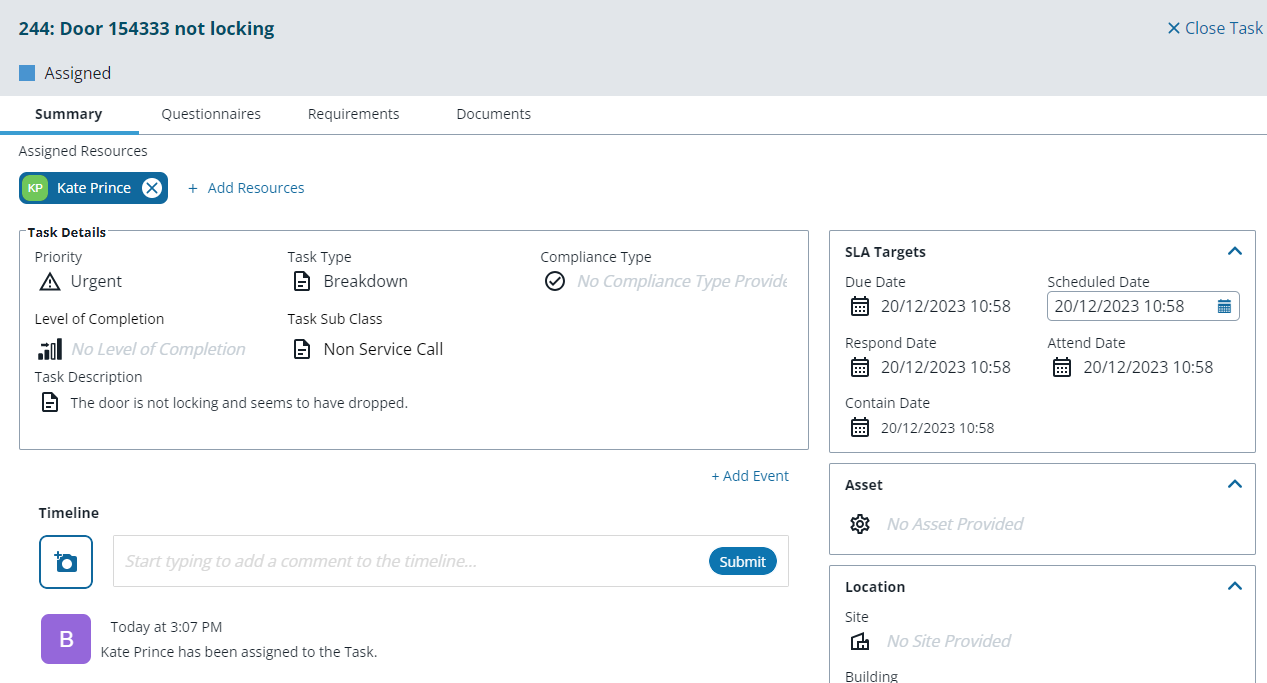
Task: Collapse the SLA Targets panel
Action: [1234, 252]
